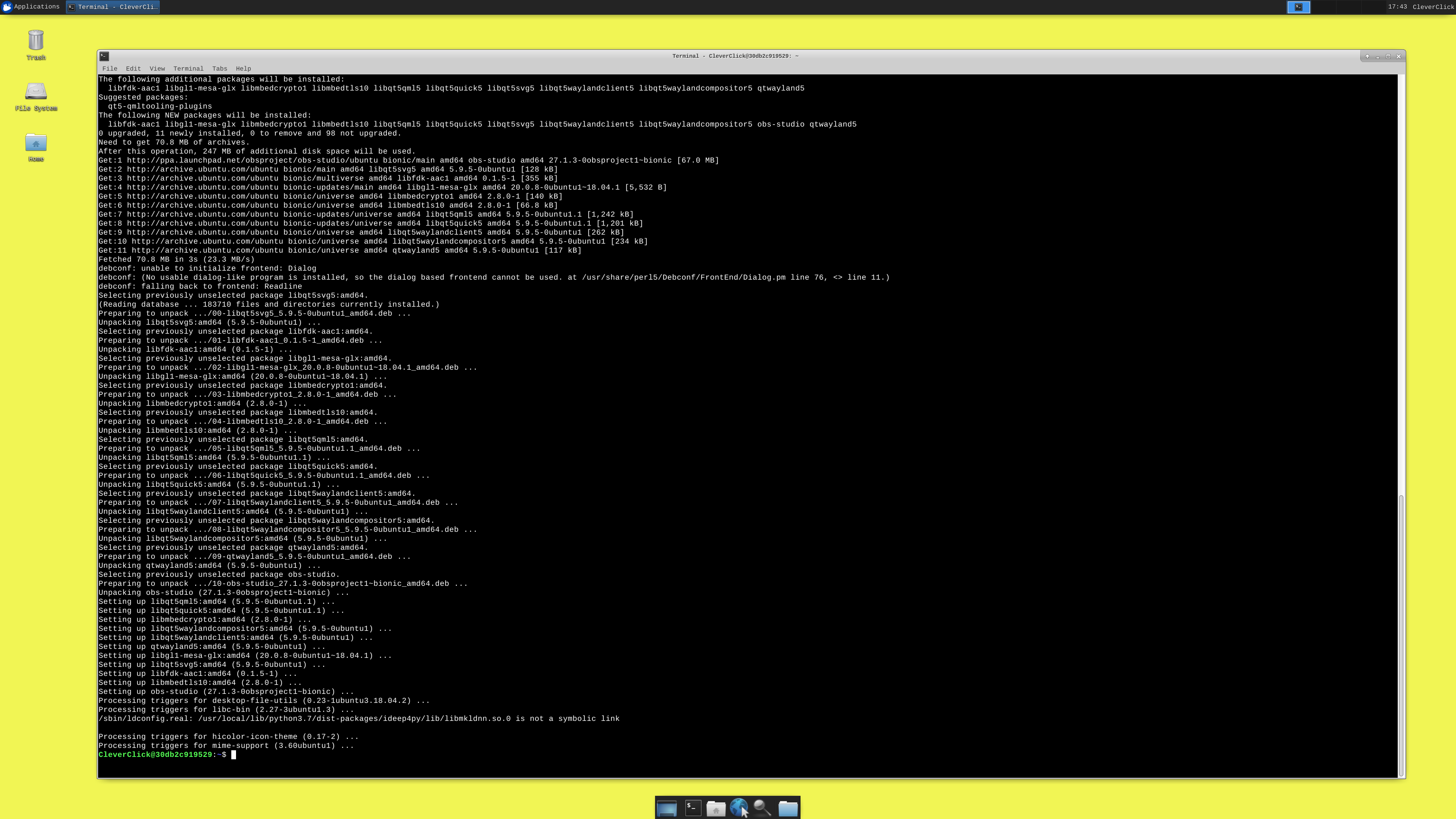Click the terminal window title-bar menu icon
Image resolution: width=1456 pixels, height=819 pixels.
point(104,56)
